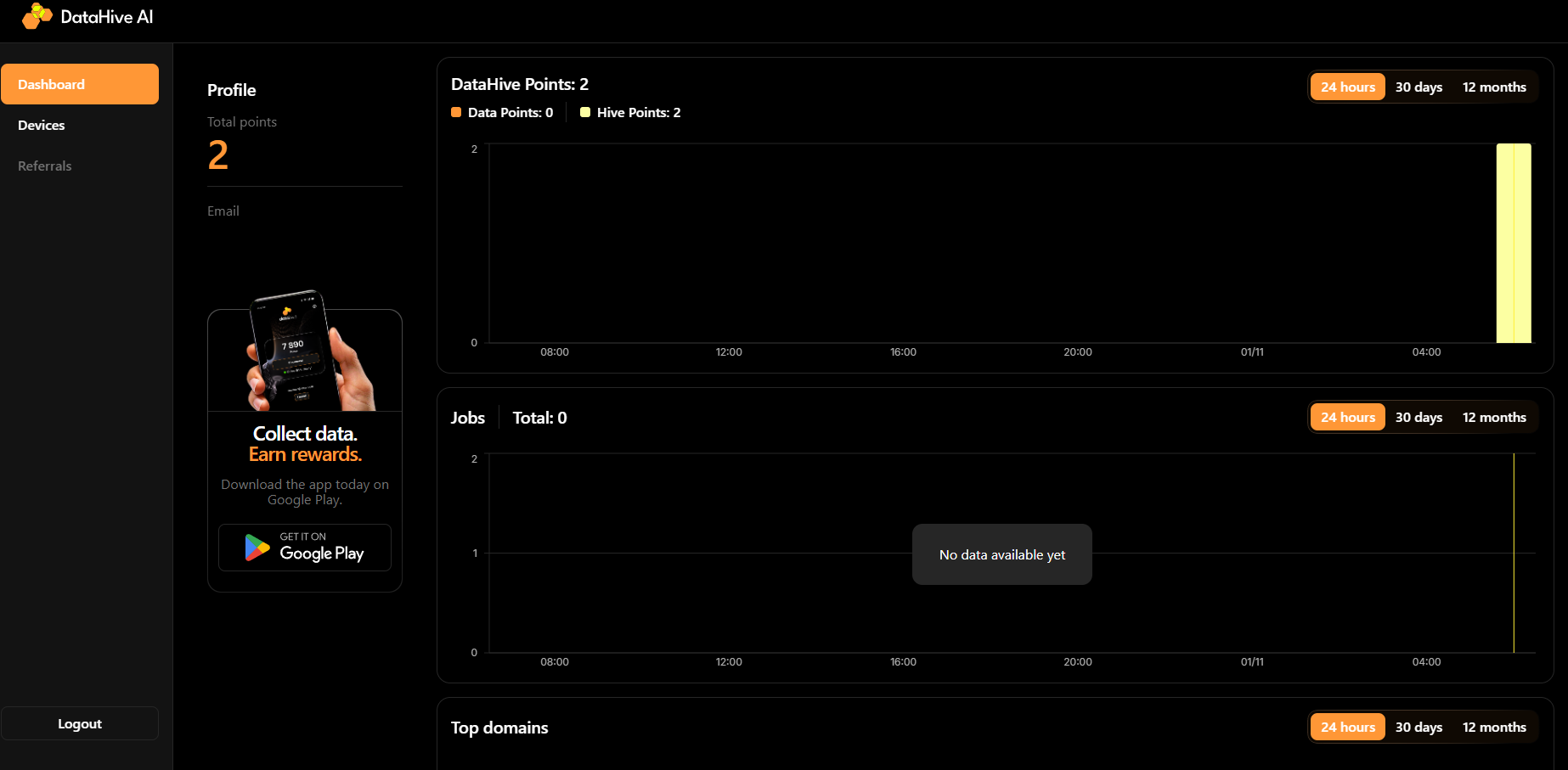Click the yellow marker line in Jobs chart
This screenshot has width=1568, height=770.
pos(1514,552)
